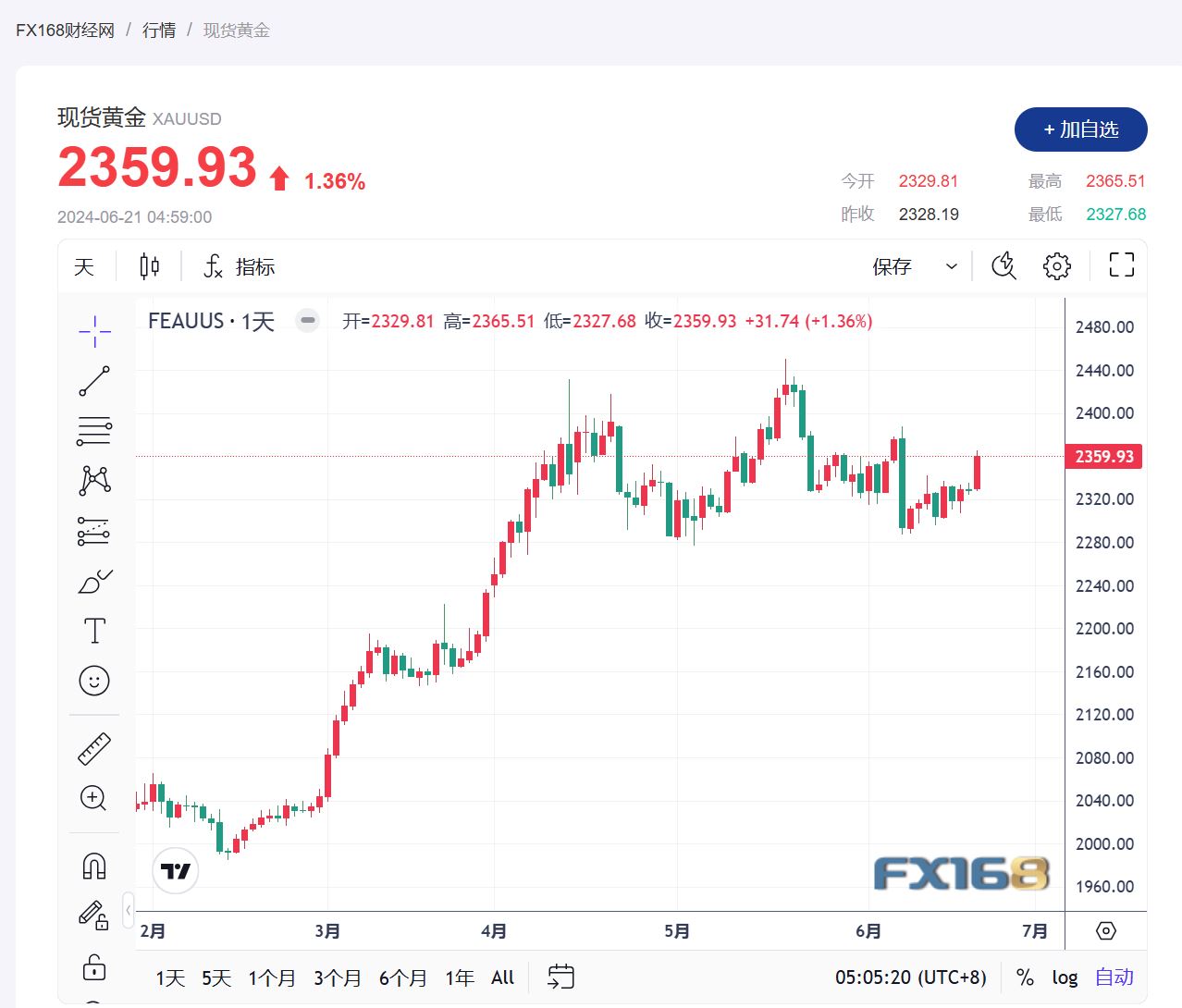Toggle the magnet snap mode
This screenshot has height=1008, width=1182.
click(94, 867)
